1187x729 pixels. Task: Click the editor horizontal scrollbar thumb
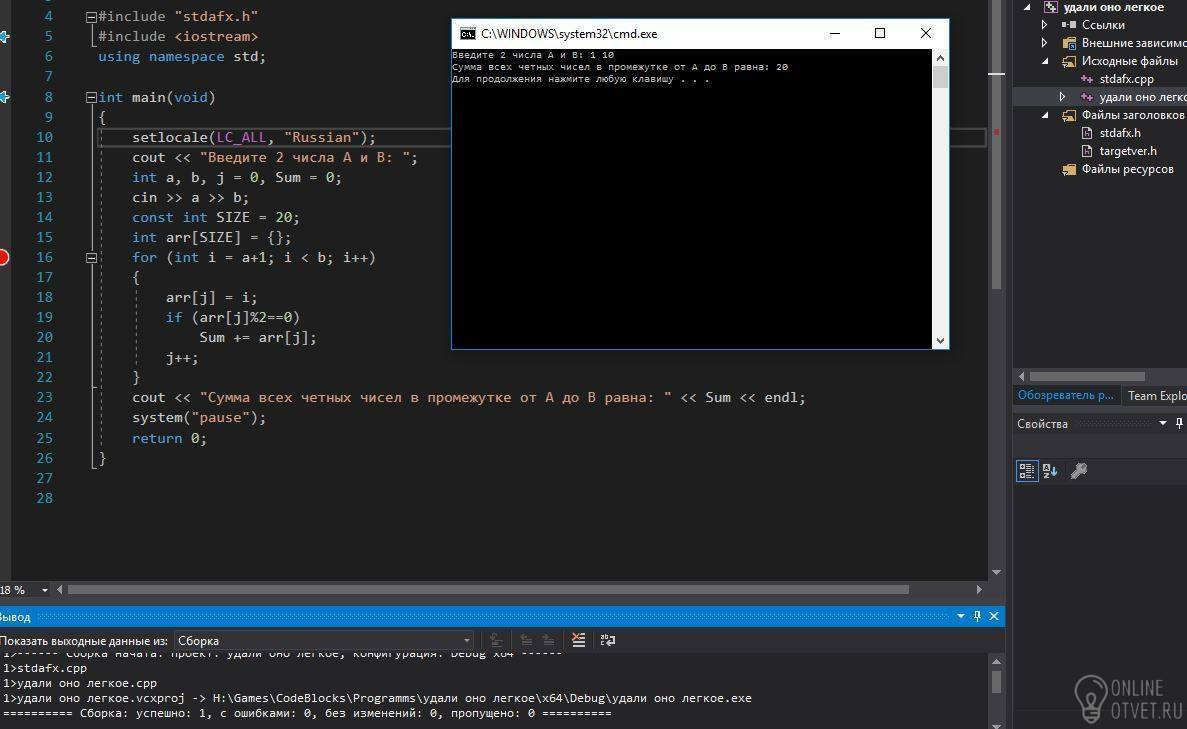click(488, 590)
